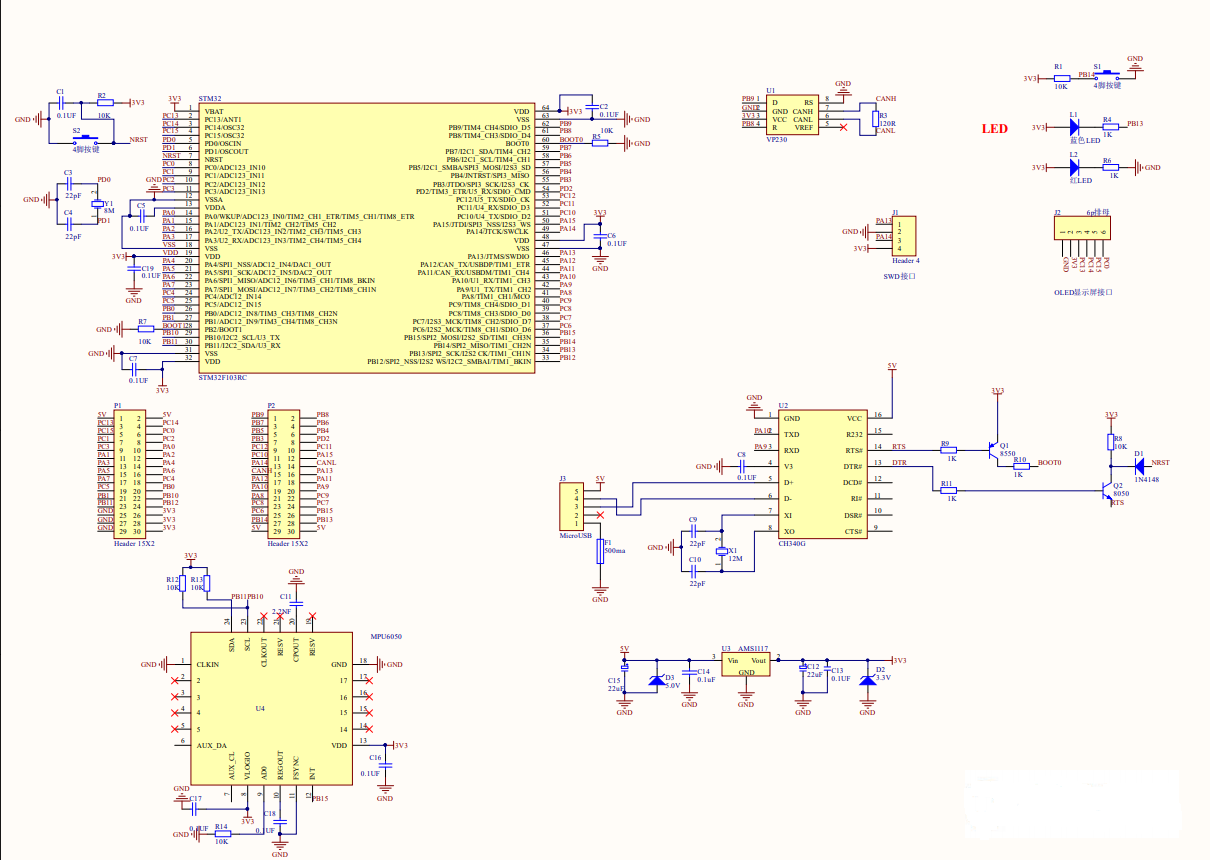Screen dimensions: 1210x860
Task: Click the C19 capacitor symbol
Action: point(133,269)
